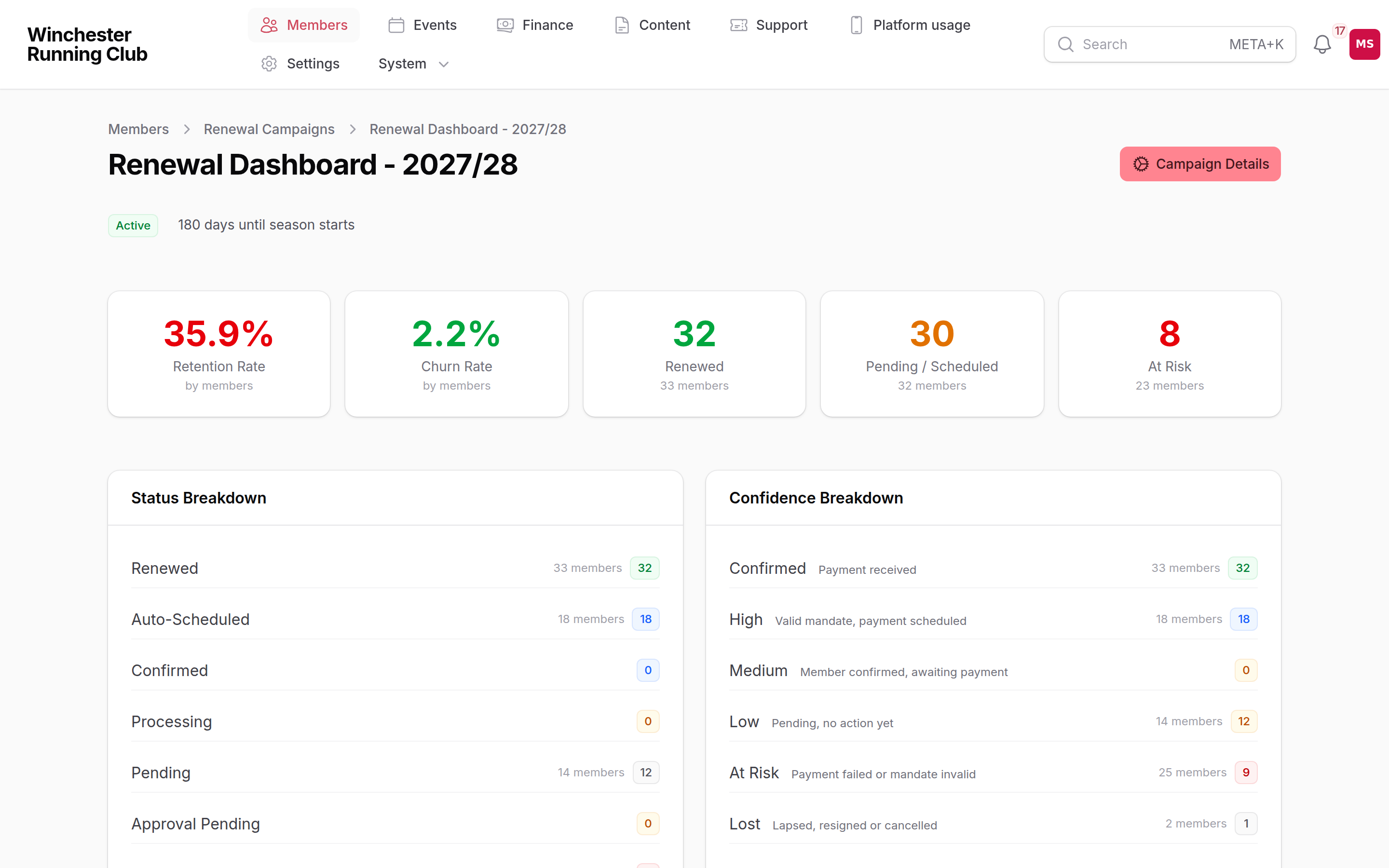Open notifications bell icon

pyautogui.click(x=1322, y=44)
